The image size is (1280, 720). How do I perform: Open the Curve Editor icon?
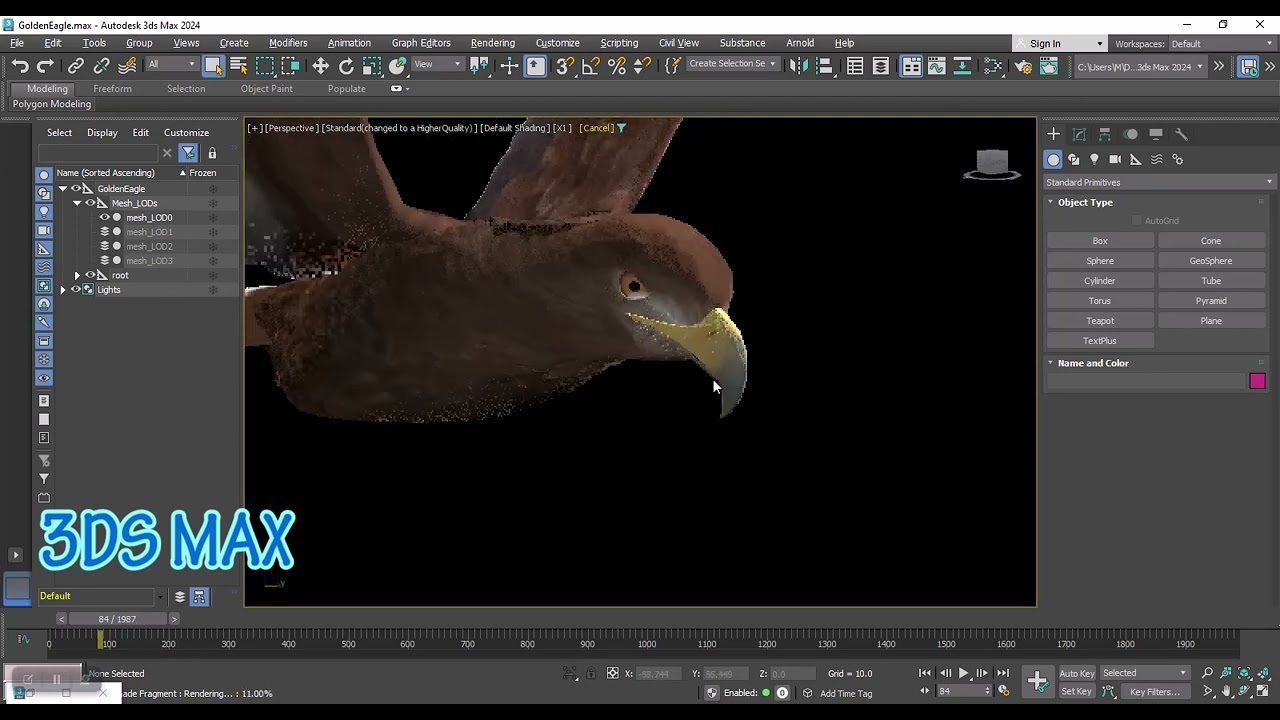coord(937,66)
